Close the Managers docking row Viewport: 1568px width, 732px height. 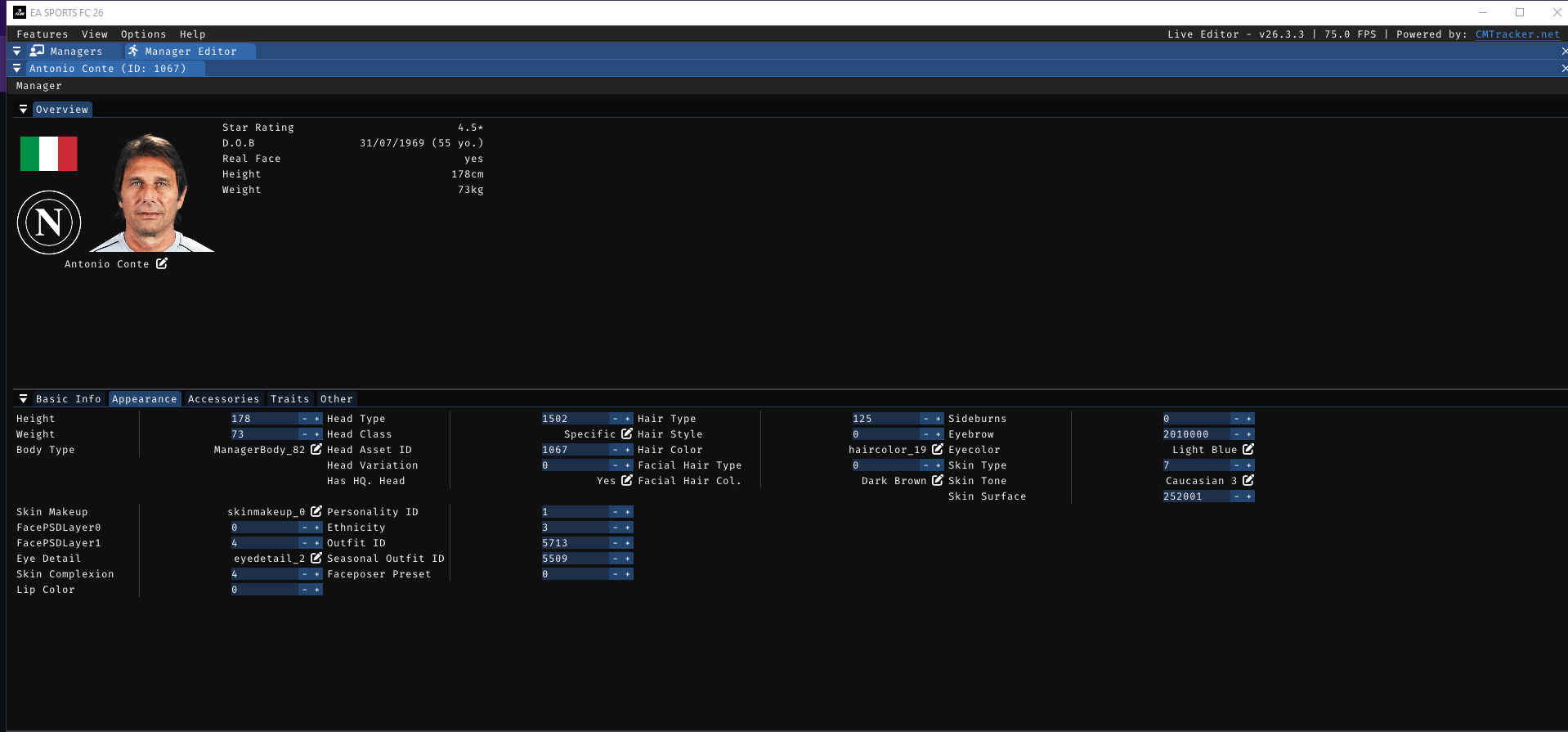(x=1564, y=51)
